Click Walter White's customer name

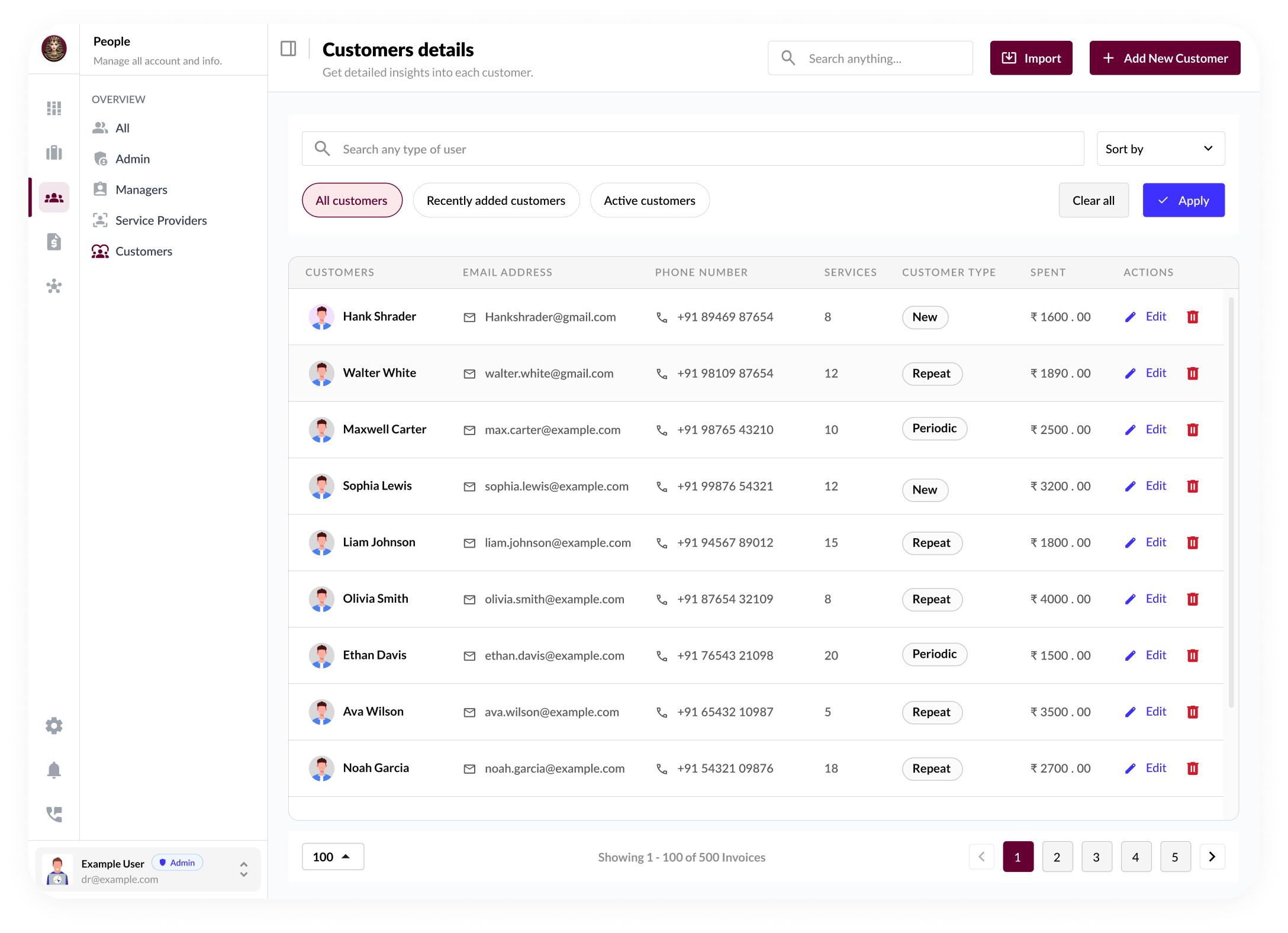[379, 373]
